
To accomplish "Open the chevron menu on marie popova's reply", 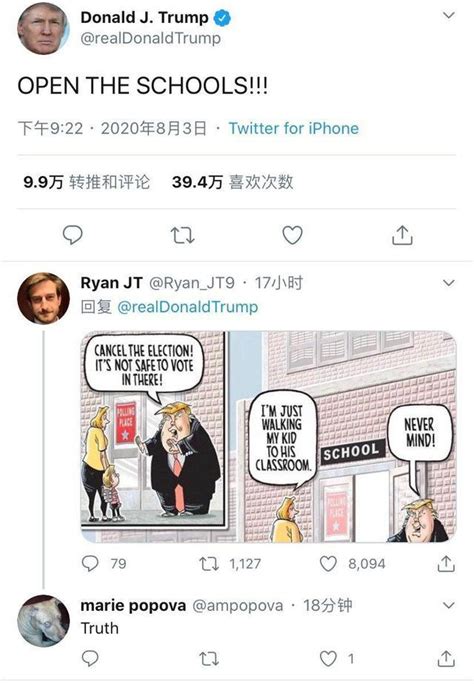I will pyautogui.click(x=449, y=605).
